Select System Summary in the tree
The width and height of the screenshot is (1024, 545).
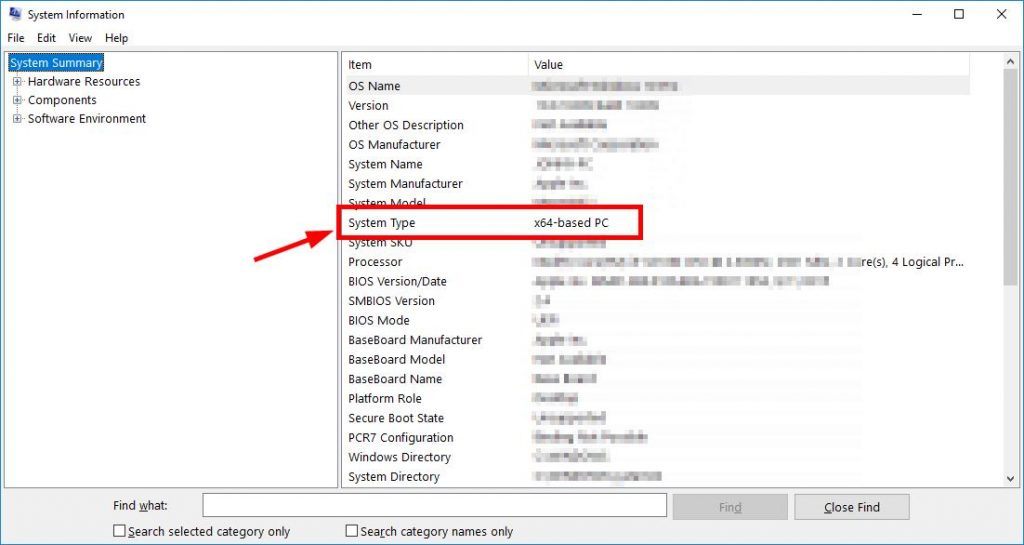click(56, 63)
